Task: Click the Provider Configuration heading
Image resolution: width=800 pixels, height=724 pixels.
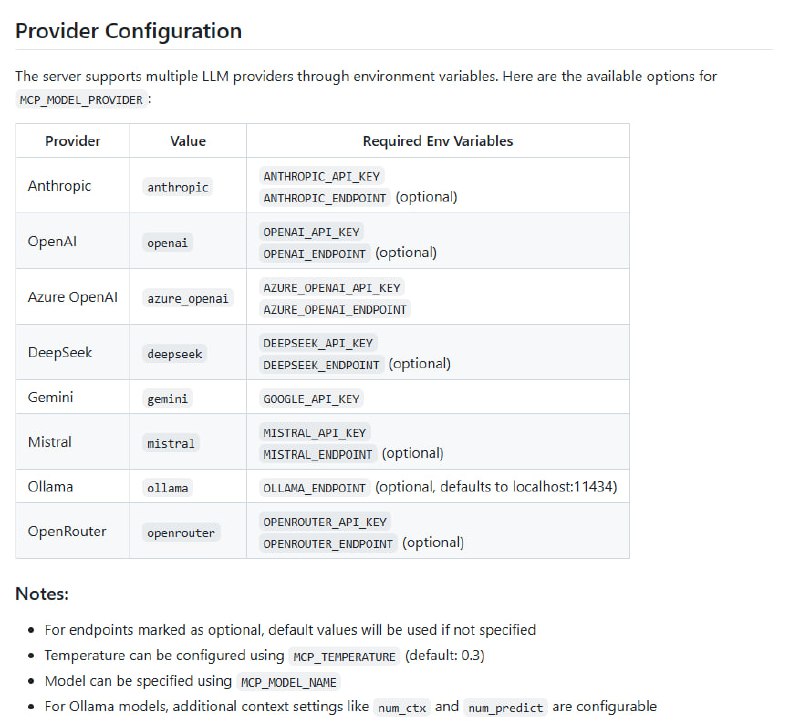Action: click(128, 30)
